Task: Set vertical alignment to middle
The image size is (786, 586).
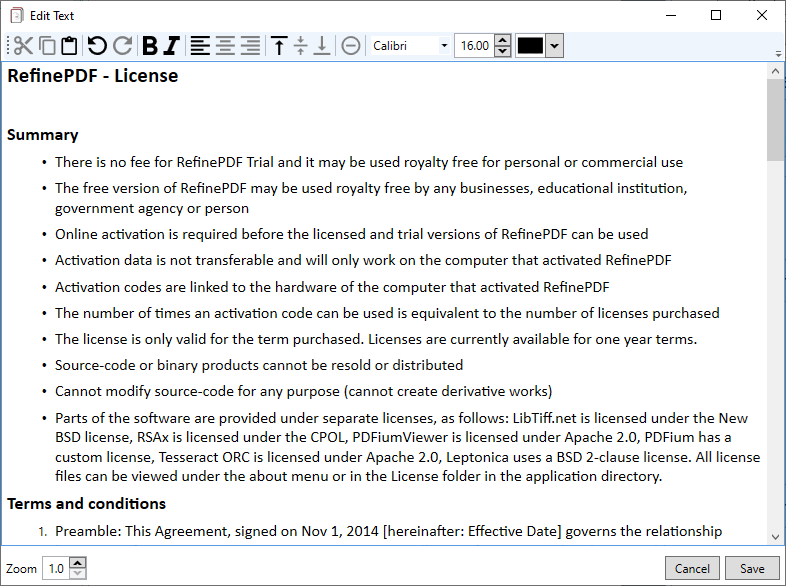Action: click(x=300, y=46)
